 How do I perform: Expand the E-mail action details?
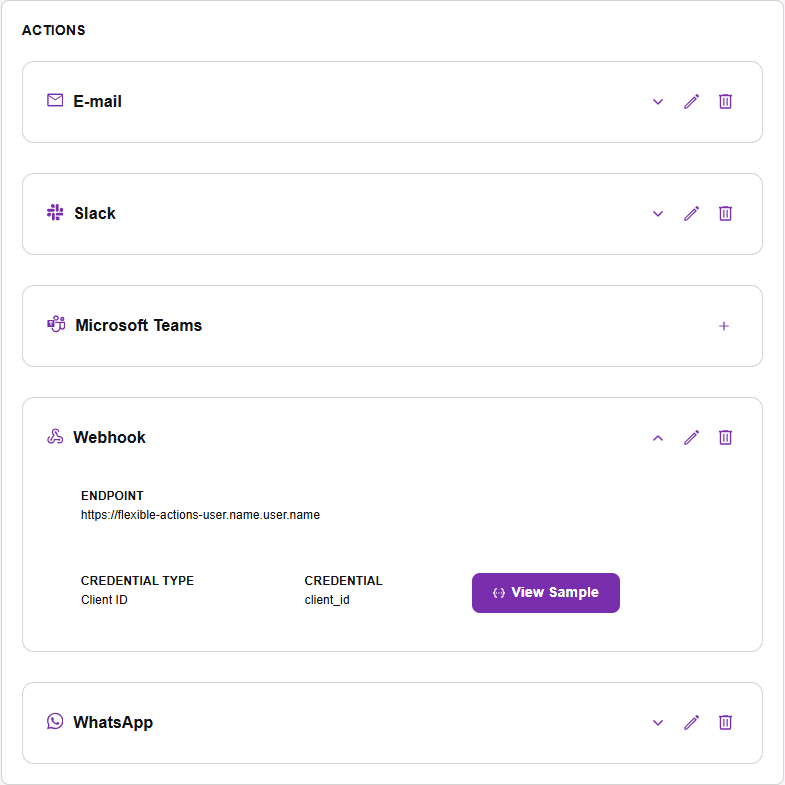[x=658, y=102]
